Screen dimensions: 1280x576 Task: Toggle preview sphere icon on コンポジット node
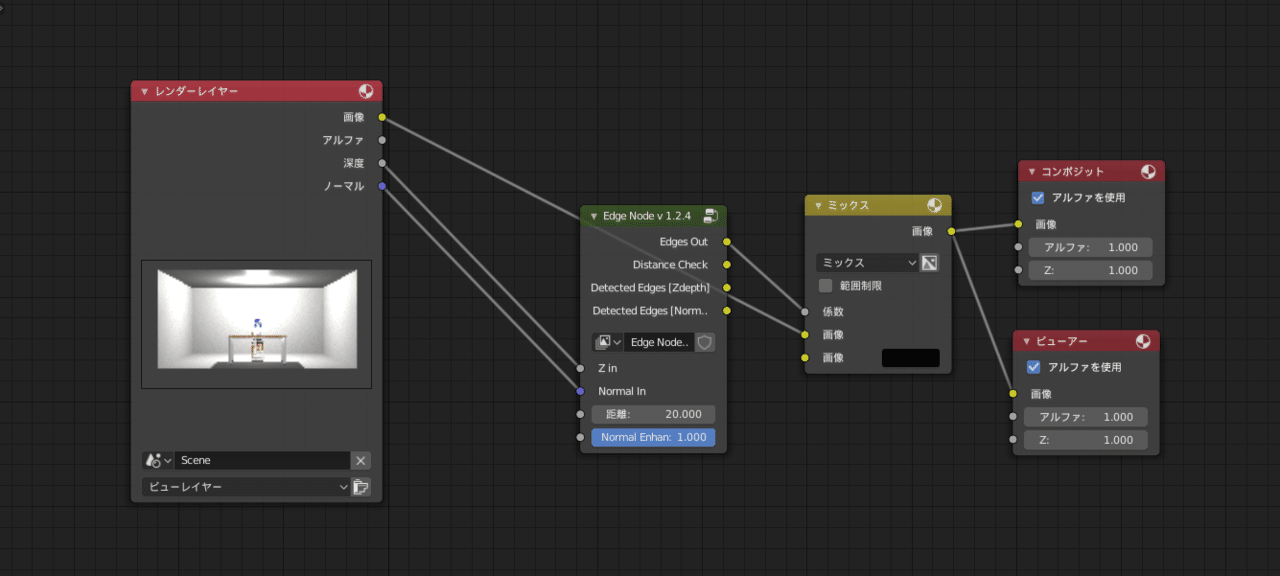coord(1148,171)
